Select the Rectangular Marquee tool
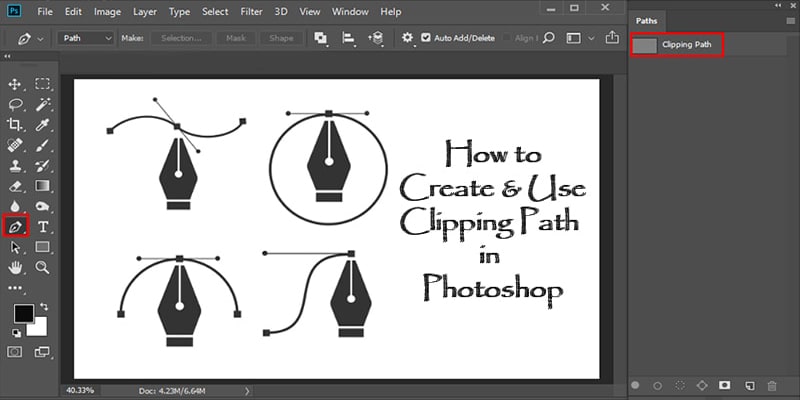The width and height of the screenshot is (800, 400). (x=42, y=84)
